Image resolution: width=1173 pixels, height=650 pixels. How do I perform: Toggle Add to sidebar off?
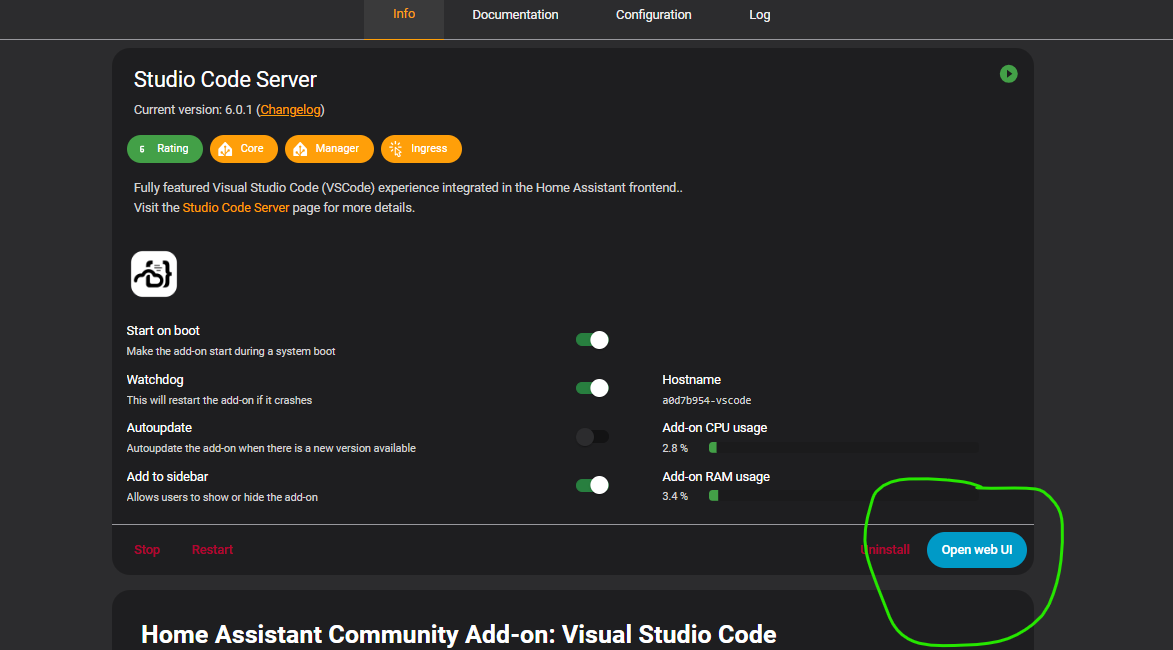pos(592,485)
